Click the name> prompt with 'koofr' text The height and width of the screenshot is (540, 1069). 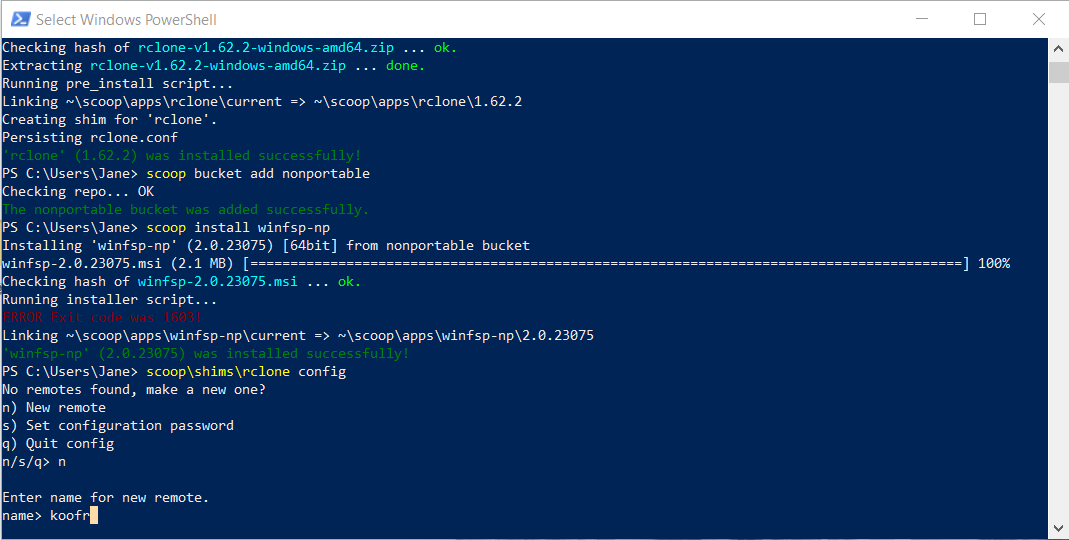click(50, 515)
